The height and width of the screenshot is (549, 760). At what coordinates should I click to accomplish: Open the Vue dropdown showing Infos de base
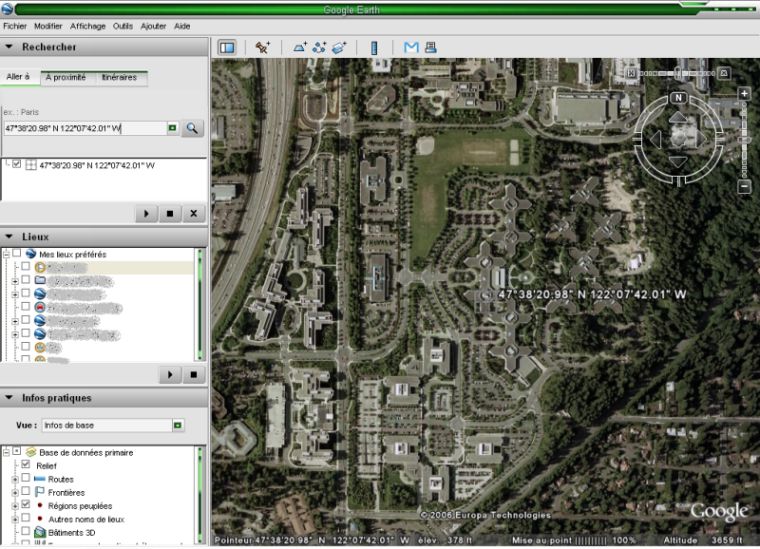click(178, 425)
